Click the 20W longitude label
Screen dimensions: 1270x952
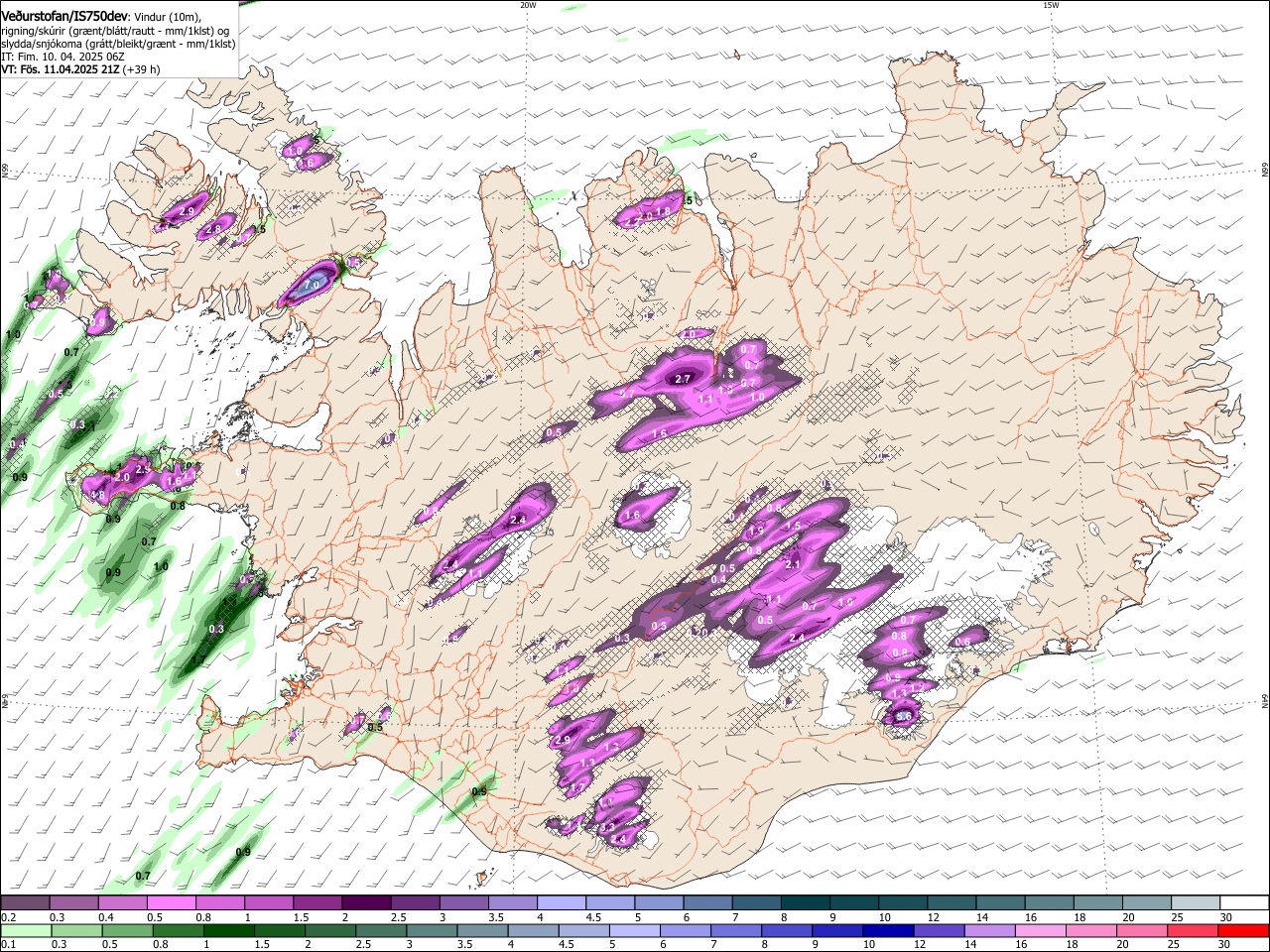tap(528, 5)
